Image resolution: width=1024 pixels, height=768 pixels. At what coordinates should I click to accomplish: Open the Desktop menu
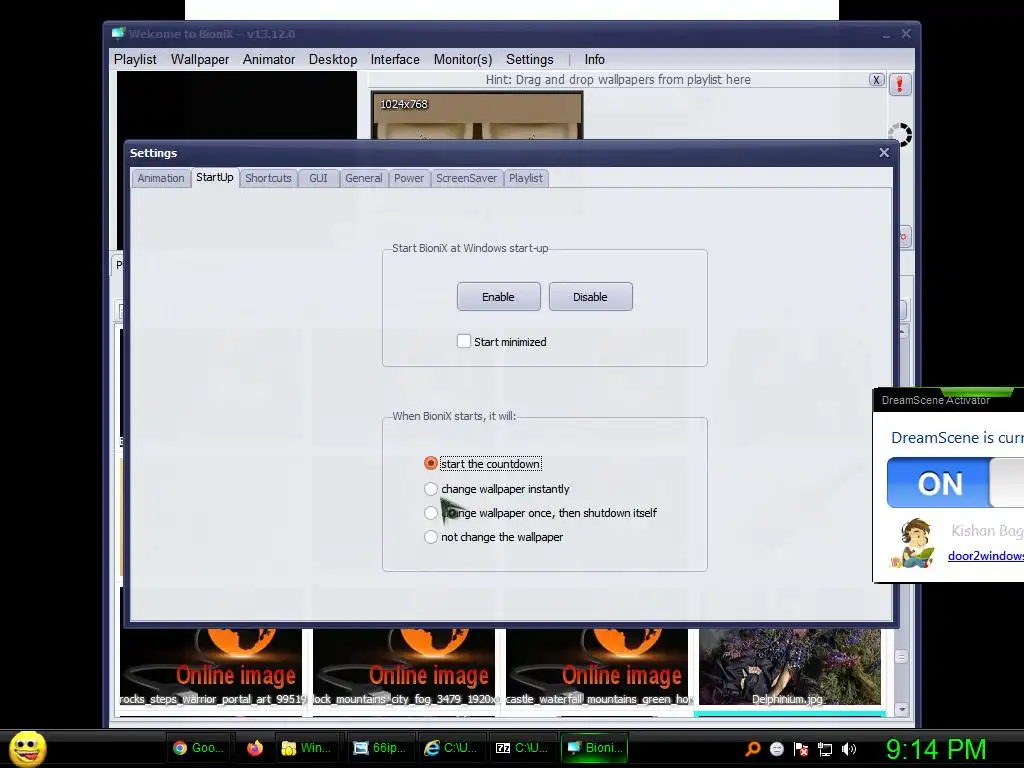point(333,59)
